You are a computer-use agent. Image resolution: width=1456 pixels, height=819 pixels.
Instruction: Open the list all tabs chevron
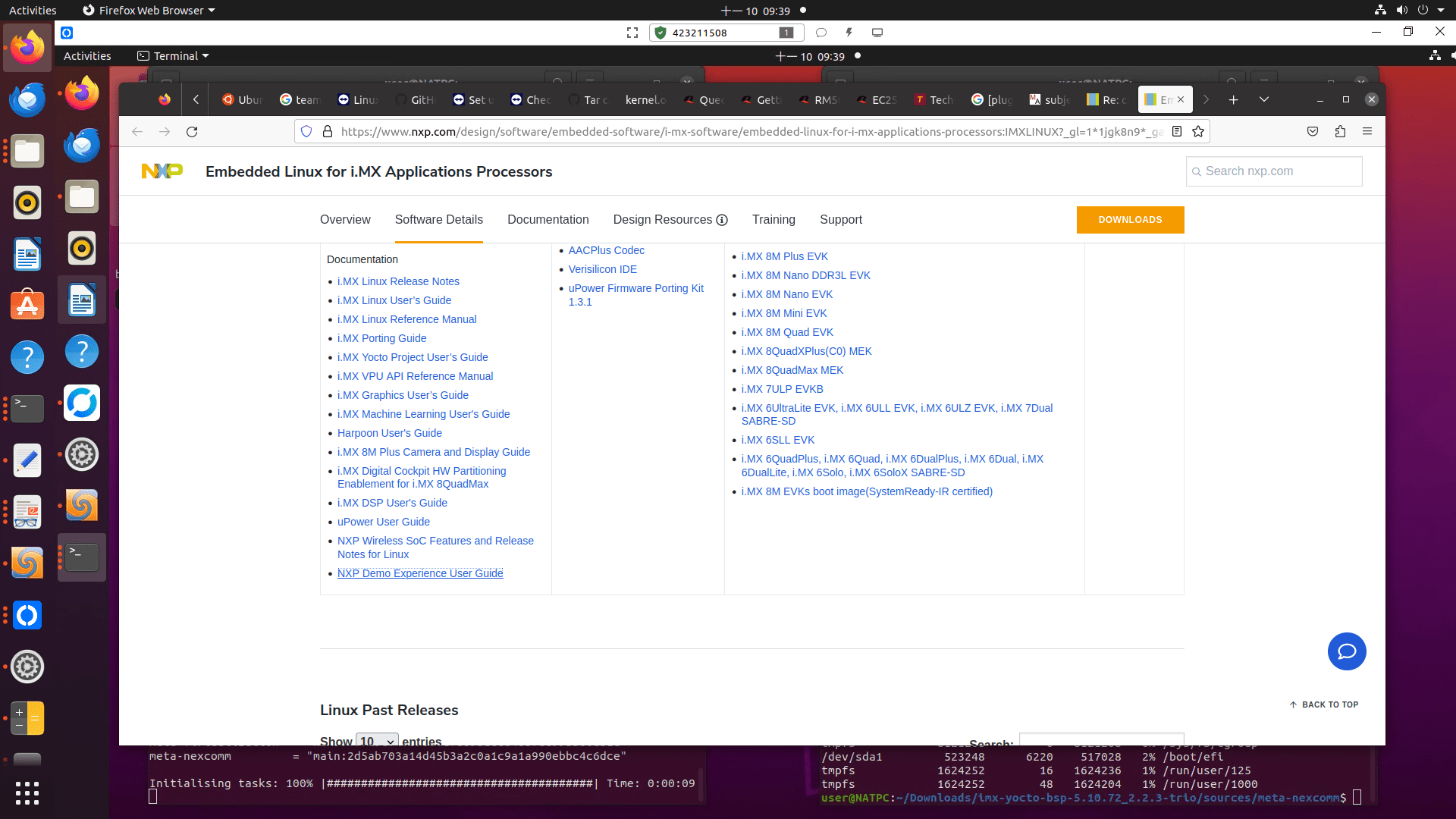(x=1263, y=99)
